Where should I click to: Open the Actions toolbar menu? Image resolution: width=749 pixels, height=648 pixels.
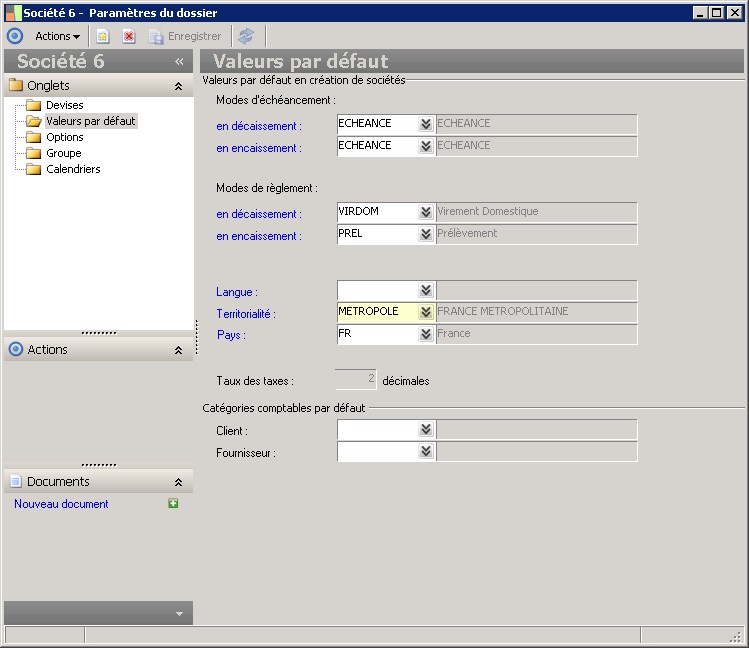point(57,36)
